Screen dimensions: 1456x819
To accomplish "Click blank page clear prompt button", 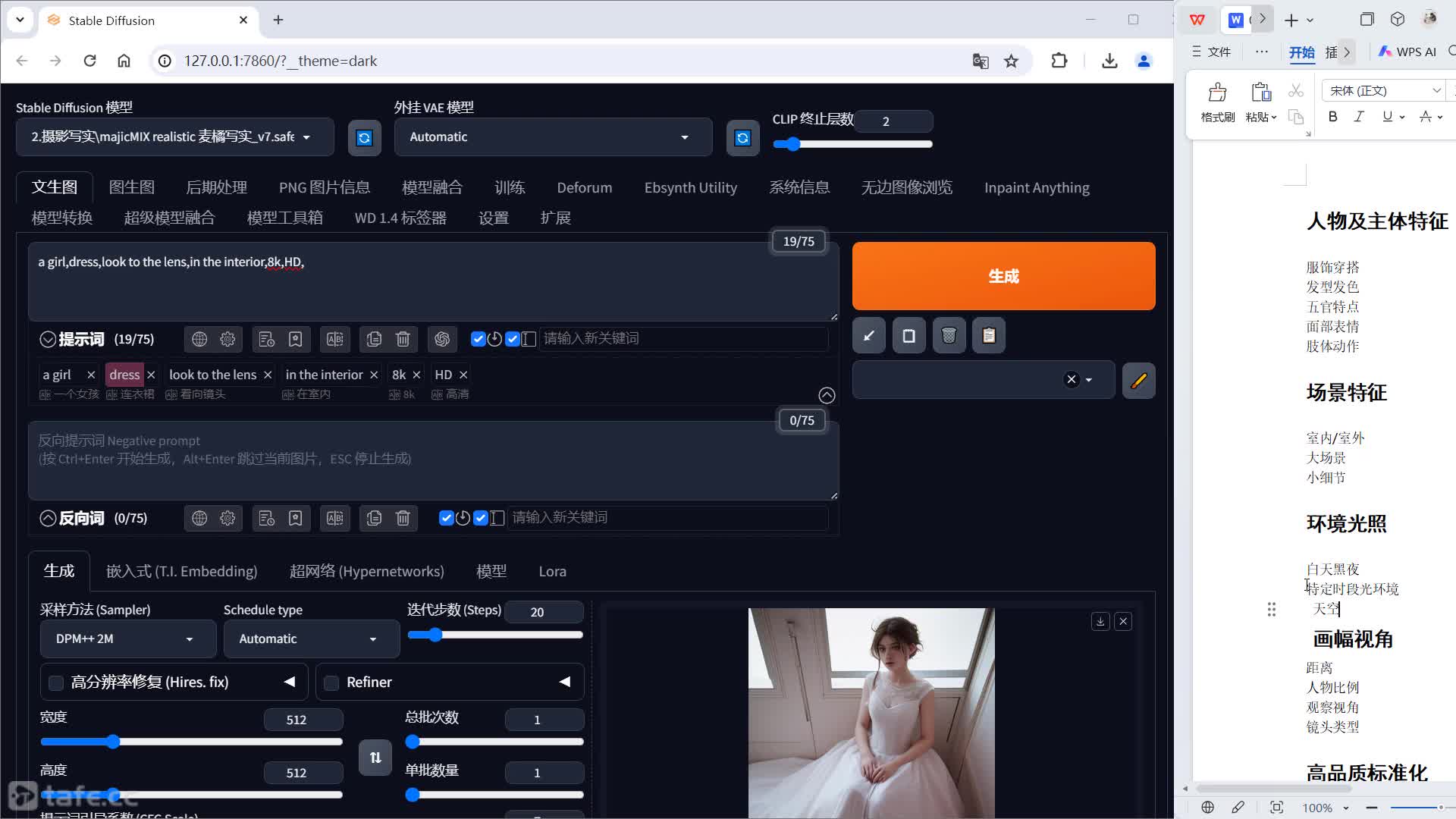I will [908, 335].
